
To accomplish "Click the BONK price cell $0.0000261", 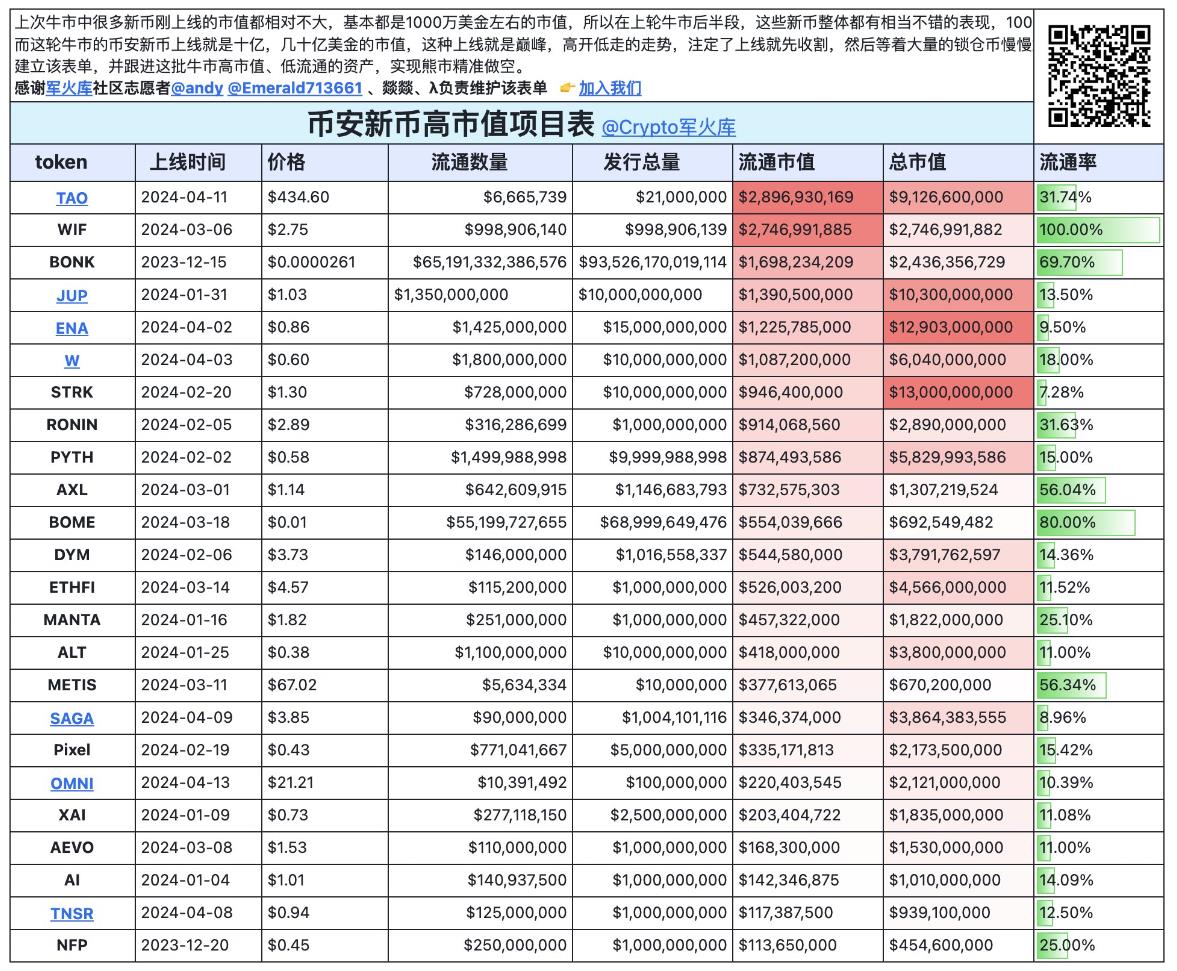I will 325,262.
